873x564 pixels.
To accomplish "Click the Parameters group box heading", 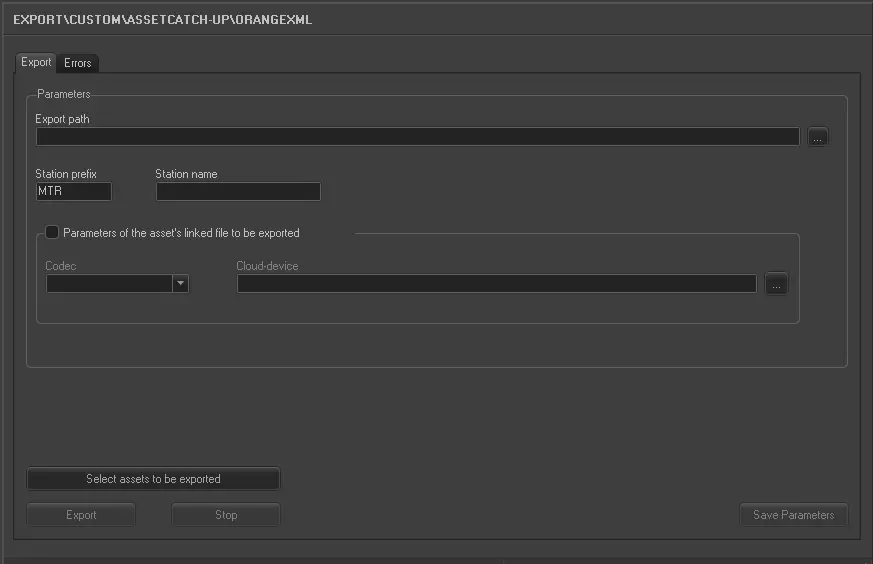I will pyautogui.click(x=63, y=95).
